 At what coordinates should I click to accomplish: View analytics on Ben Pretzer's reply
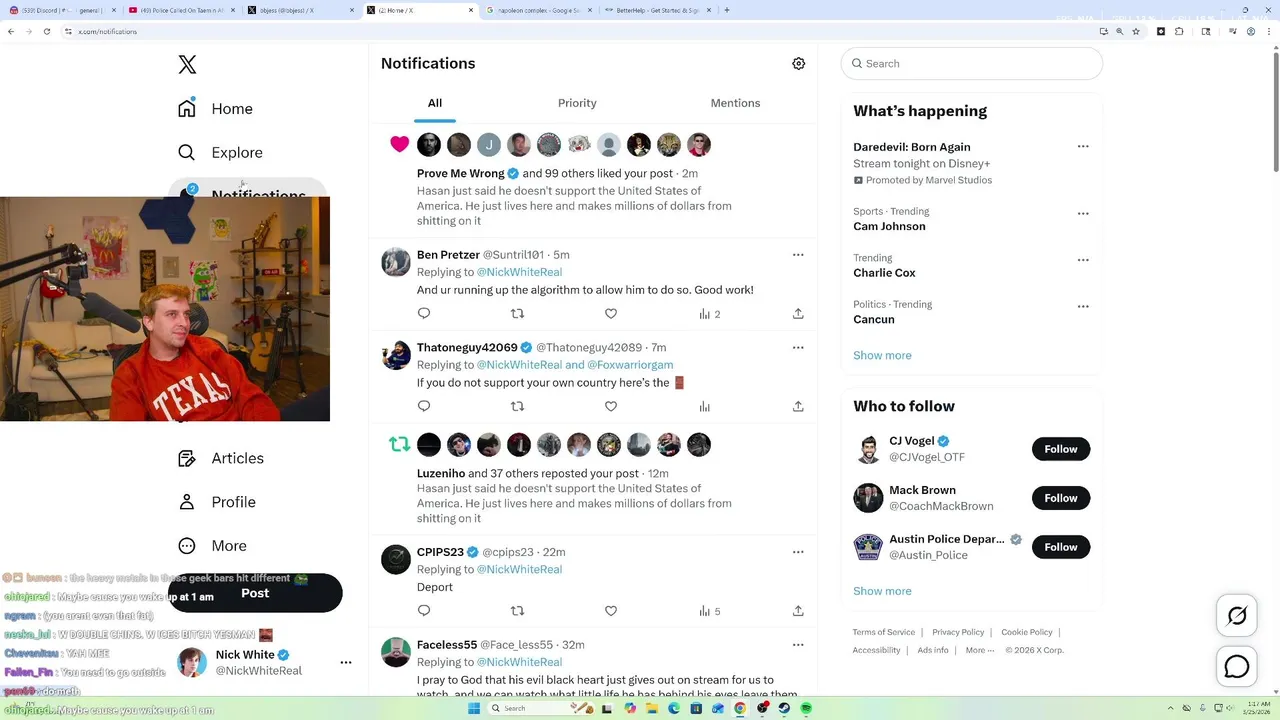coord(709,314)
